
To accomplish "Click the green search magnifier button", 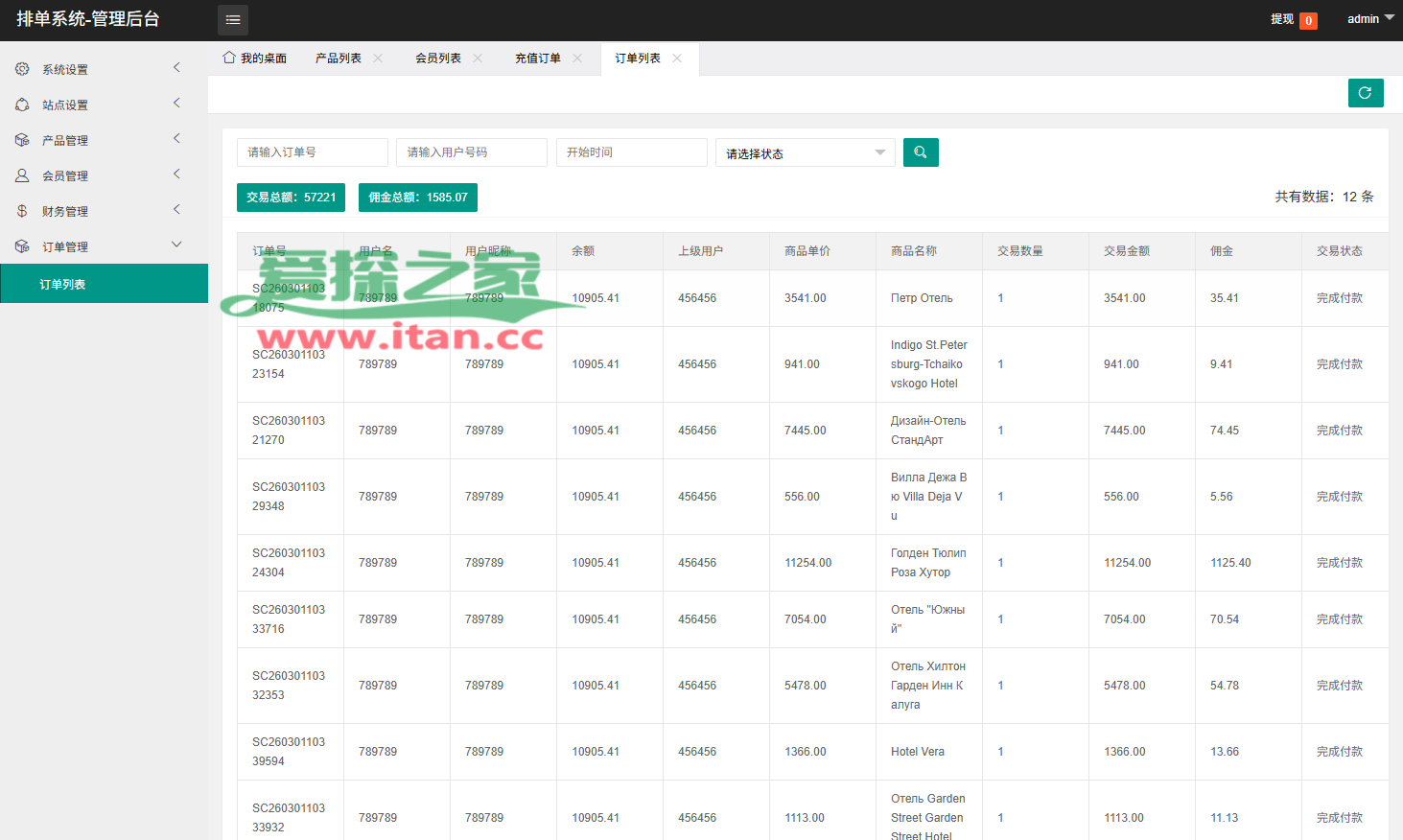I will click(x=921, y=152).
